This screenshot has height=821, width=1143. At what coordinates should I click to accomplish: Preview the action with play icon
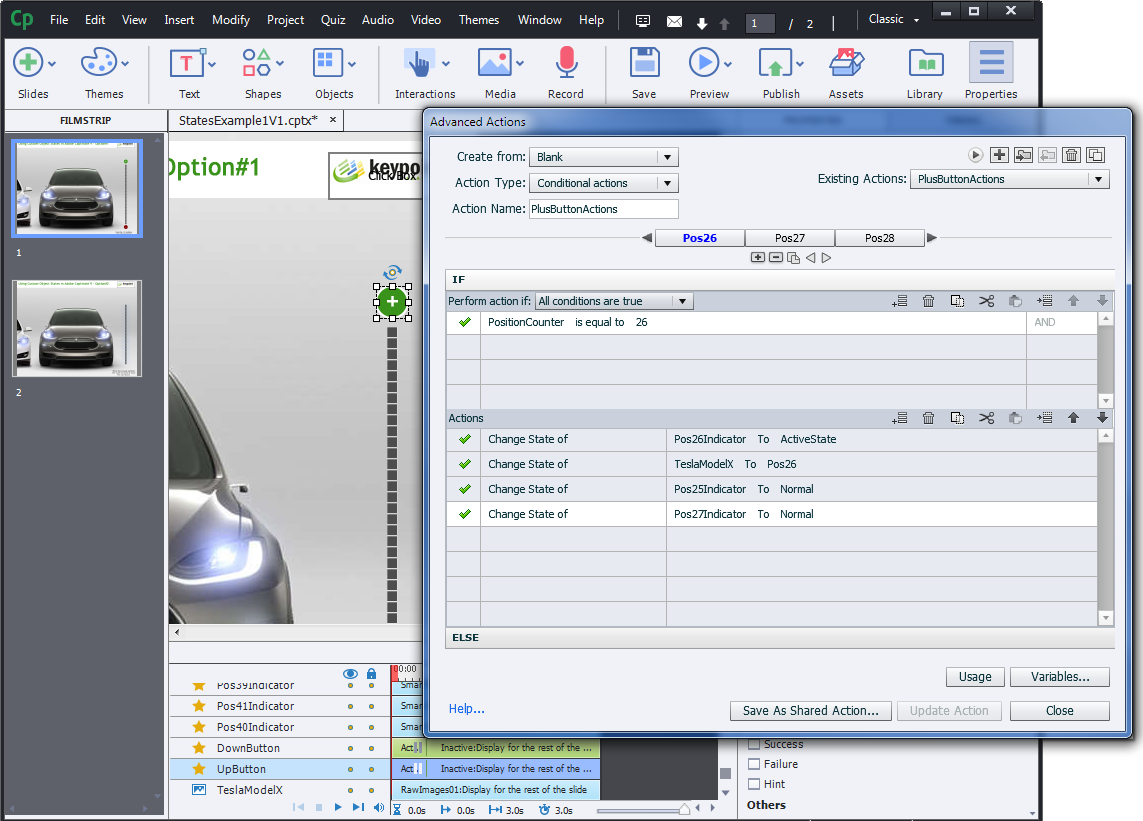pos(976,155)
